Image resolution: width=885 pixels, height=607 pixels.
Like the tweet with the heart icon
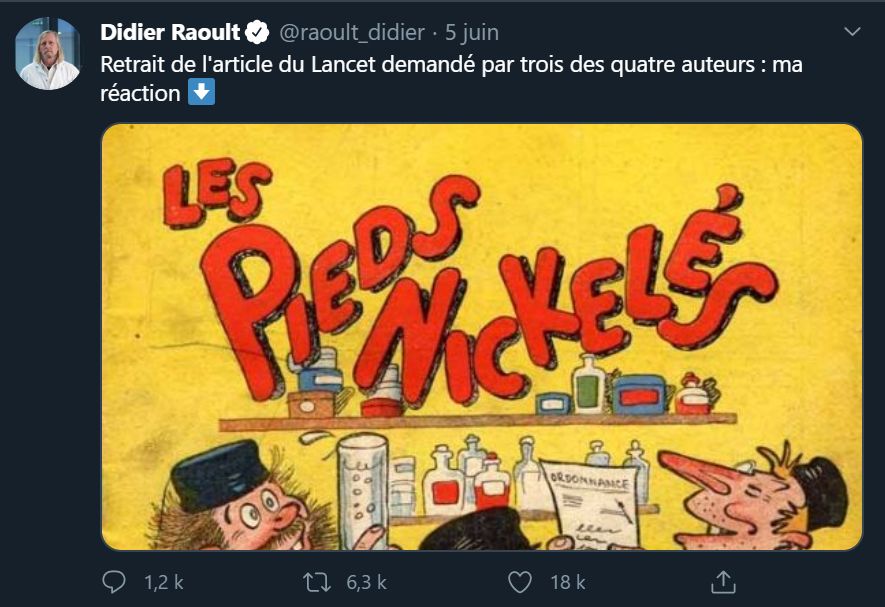click(519, 581)
